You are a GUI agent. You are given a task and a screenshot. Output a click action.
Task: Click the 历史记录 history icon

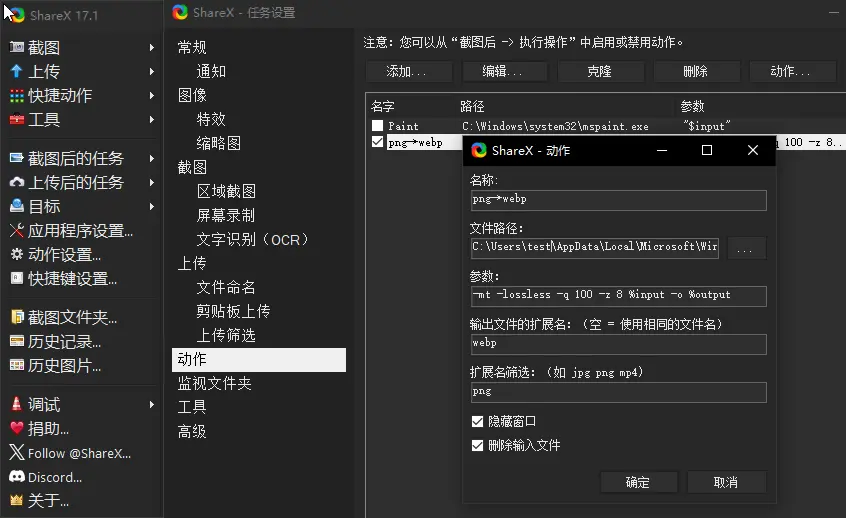17,342
